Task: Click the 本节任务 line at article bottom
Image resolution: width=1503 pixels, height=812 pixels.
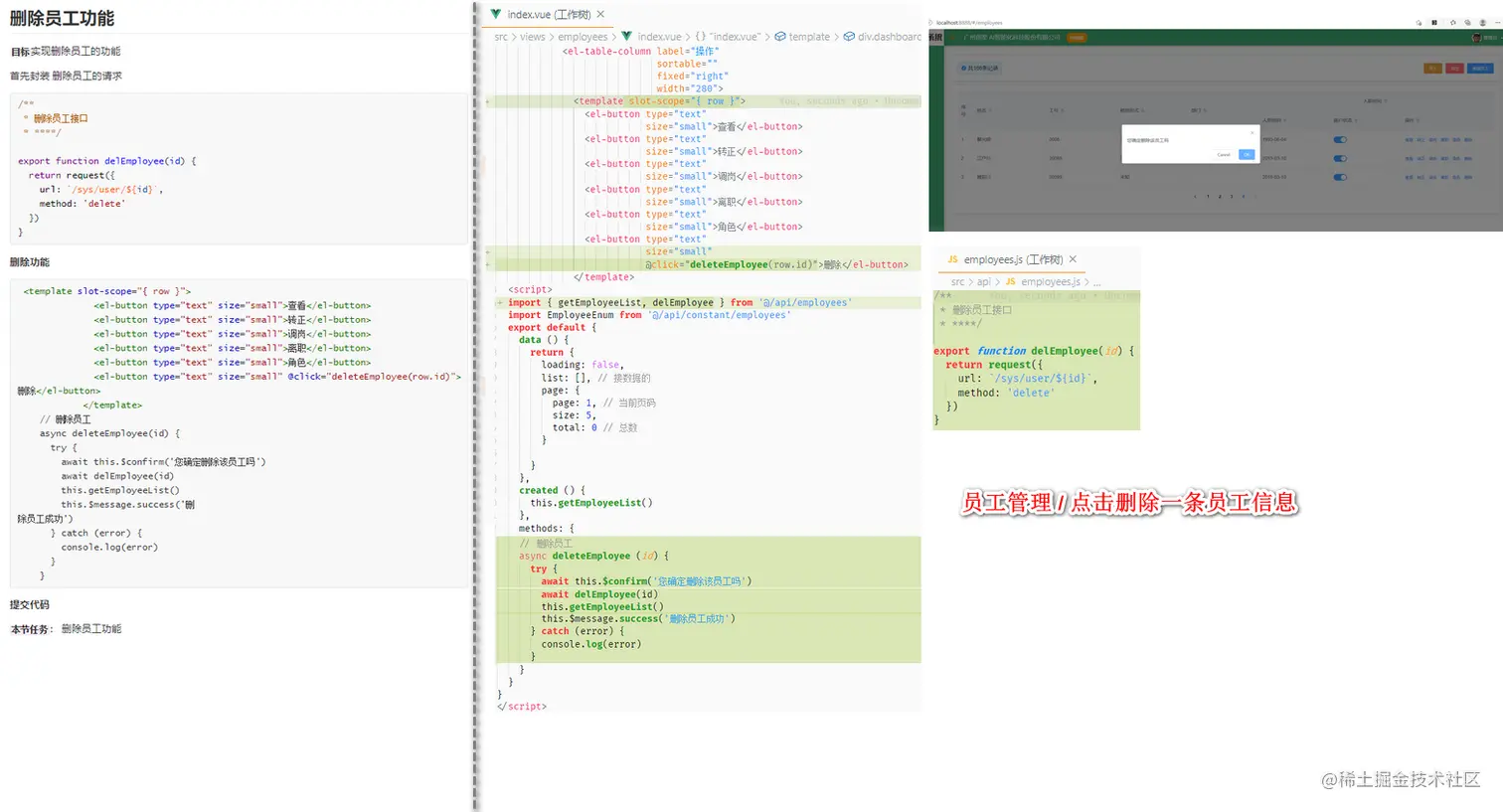Action: coord(67,629)
